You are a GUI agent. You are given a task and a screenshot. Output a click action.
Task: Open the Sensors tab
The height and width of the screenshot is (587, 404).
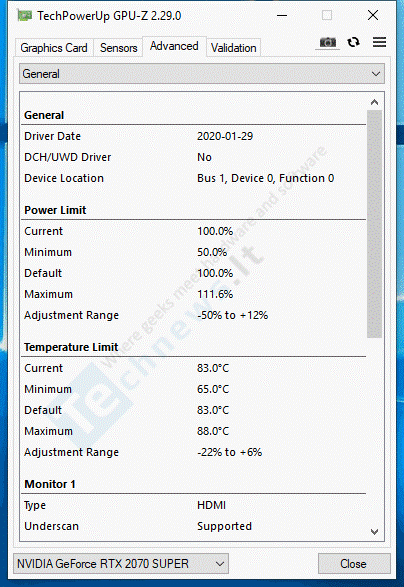pos(118,48)
